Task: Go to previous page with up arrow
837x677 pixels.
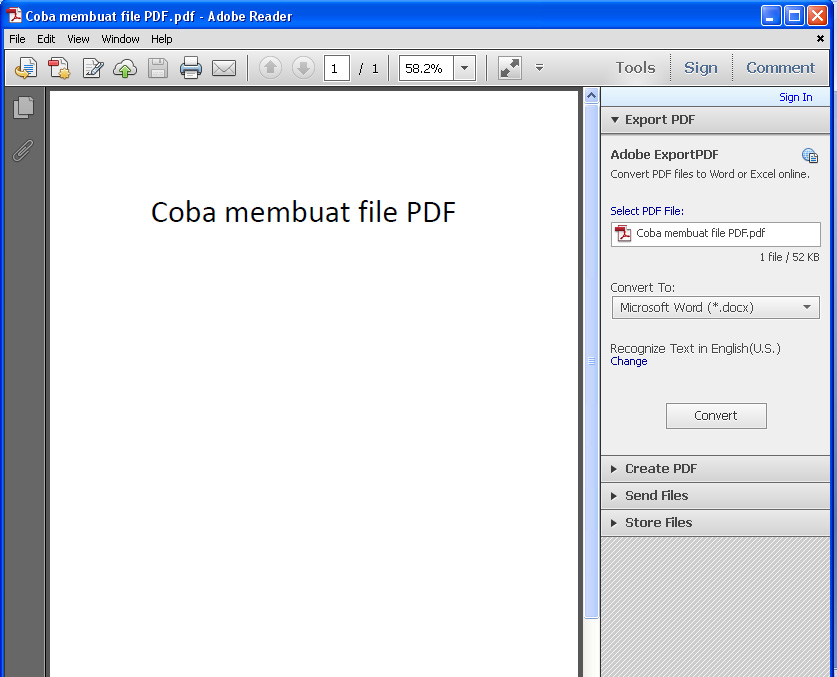Action: coord(270,68)
